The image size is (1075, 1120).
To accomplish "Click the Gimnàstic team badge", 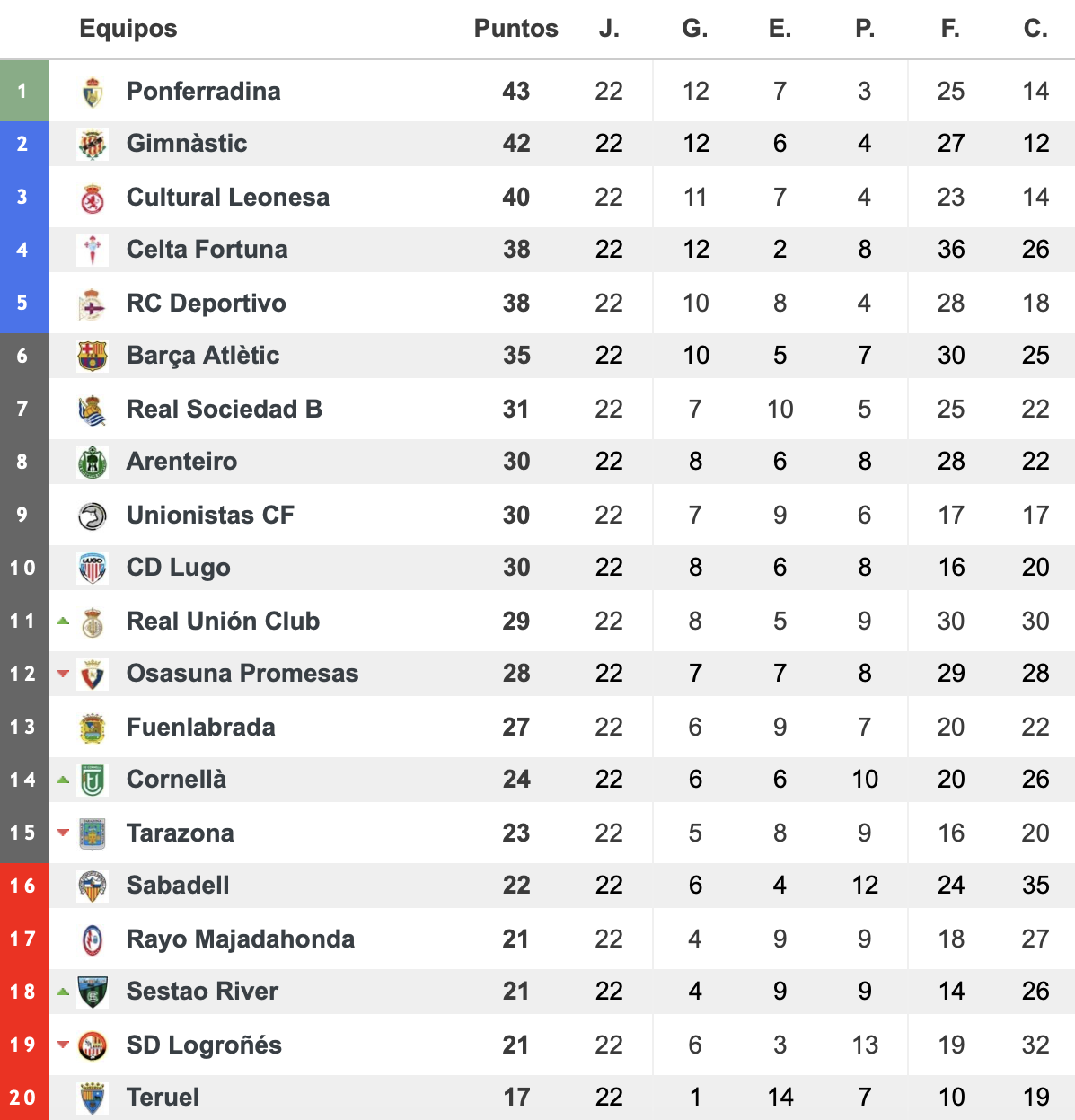I will pyautogui.click(x=93, y=145).
